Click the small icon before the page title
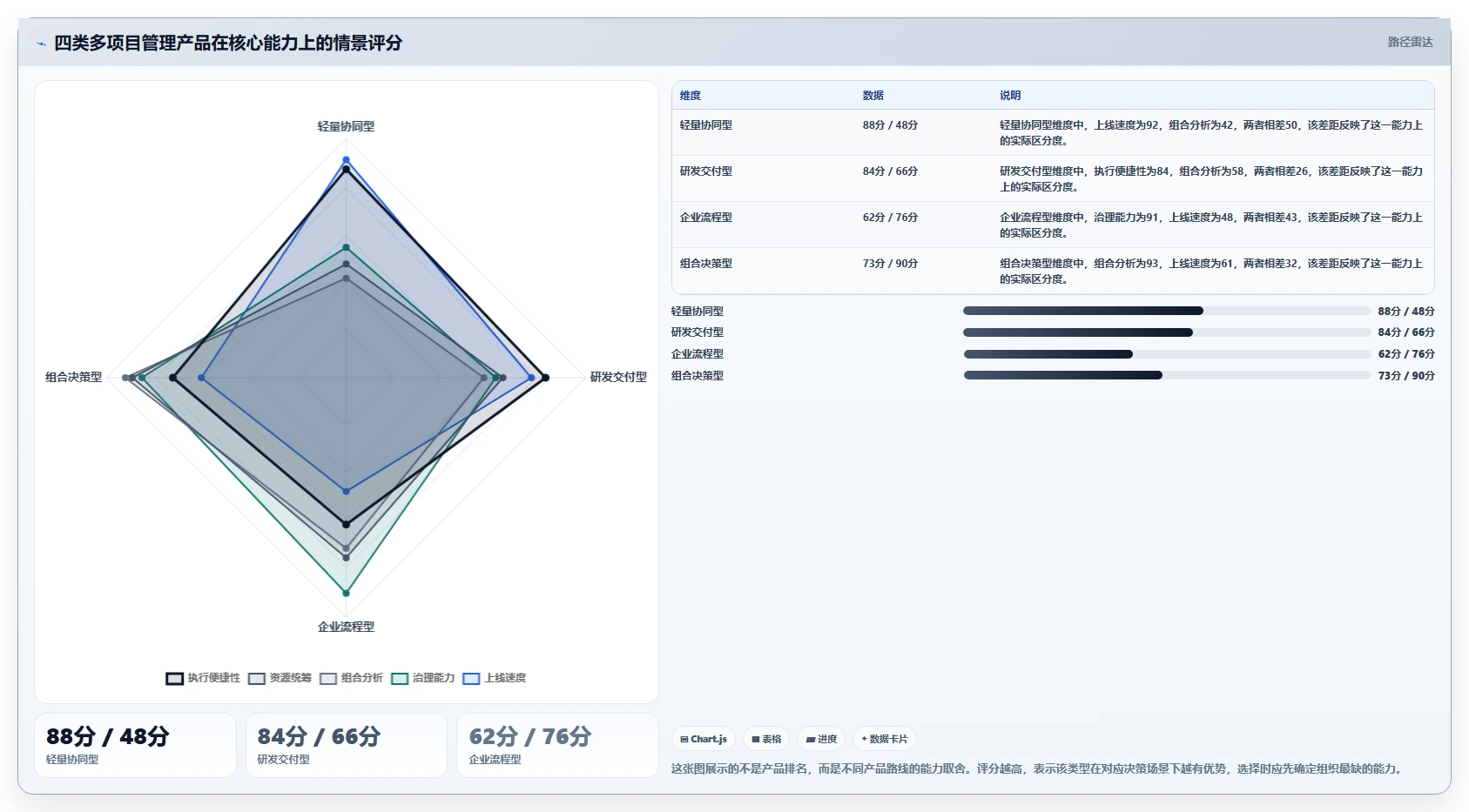 pyautogui.click(x=41, y=44)
